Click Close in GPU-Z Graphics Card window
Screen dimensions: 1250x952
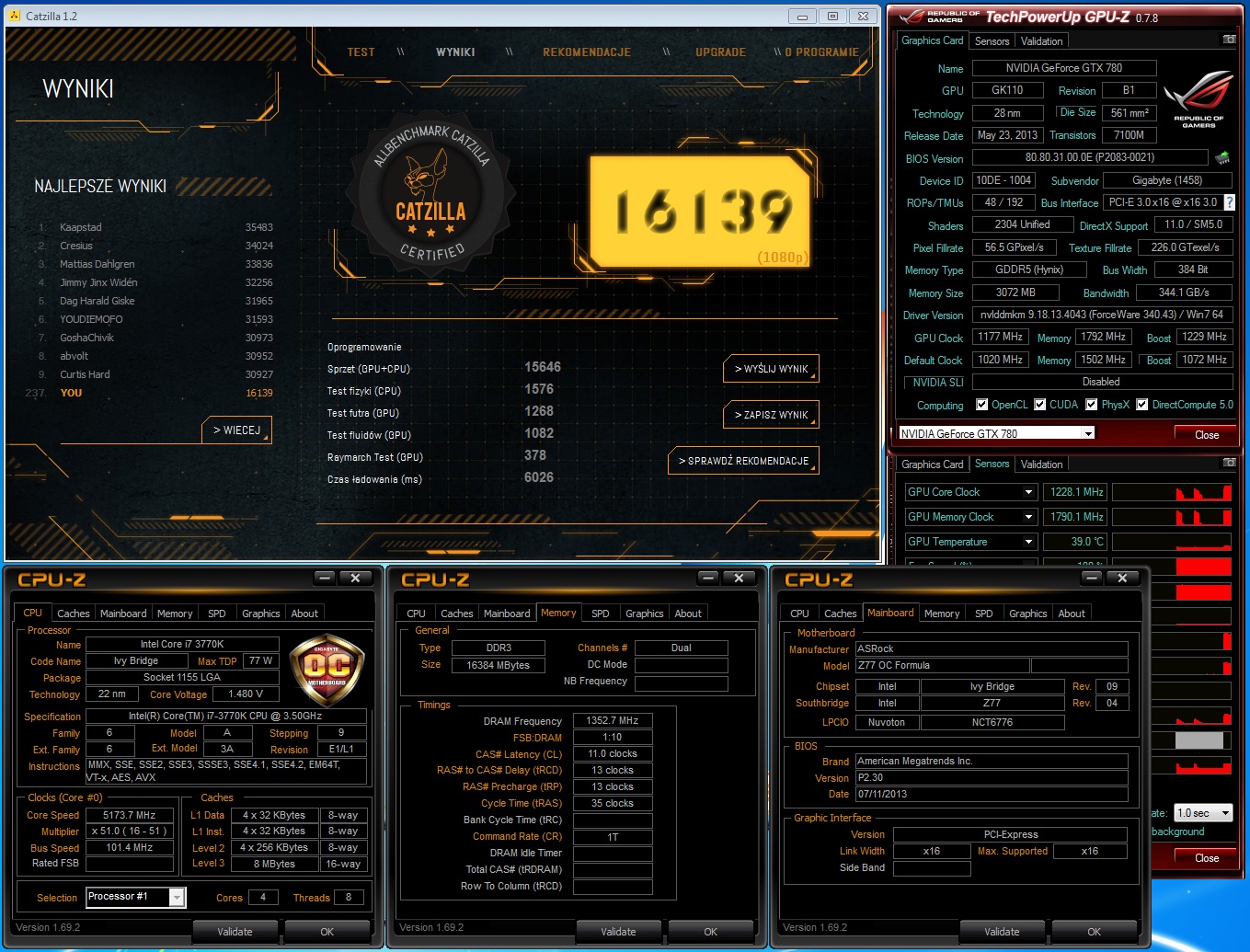click(x=1207, y=435)
